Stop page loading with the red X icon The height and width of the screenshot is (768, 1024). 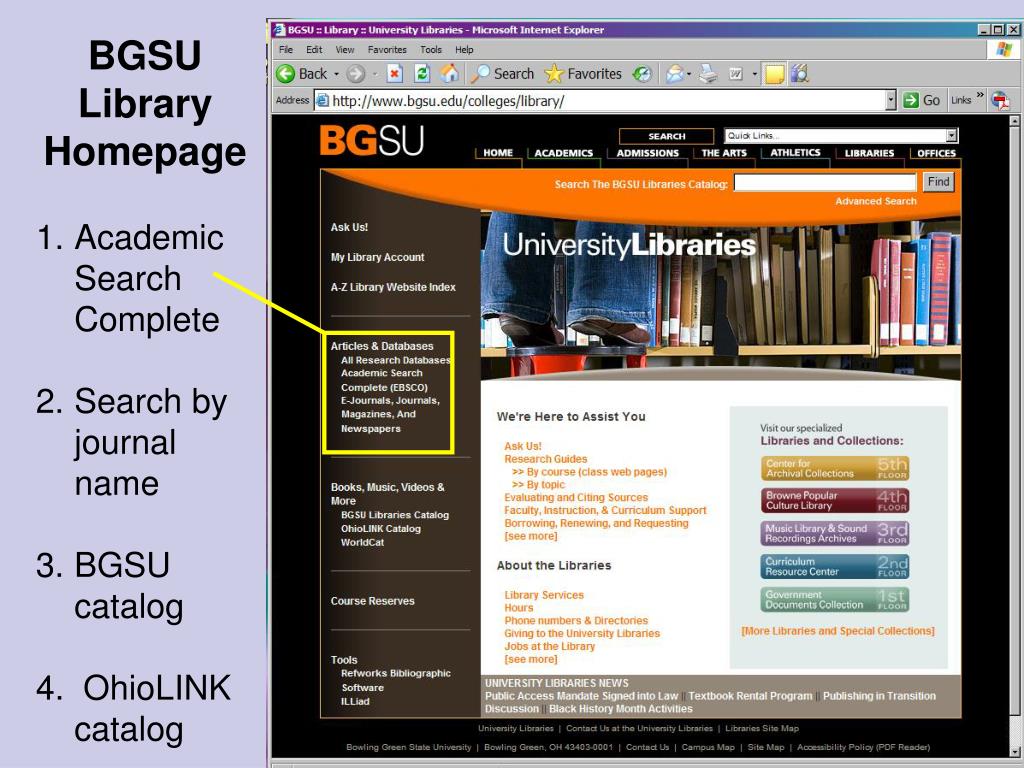pyautogui.click(x=394, y=74)
